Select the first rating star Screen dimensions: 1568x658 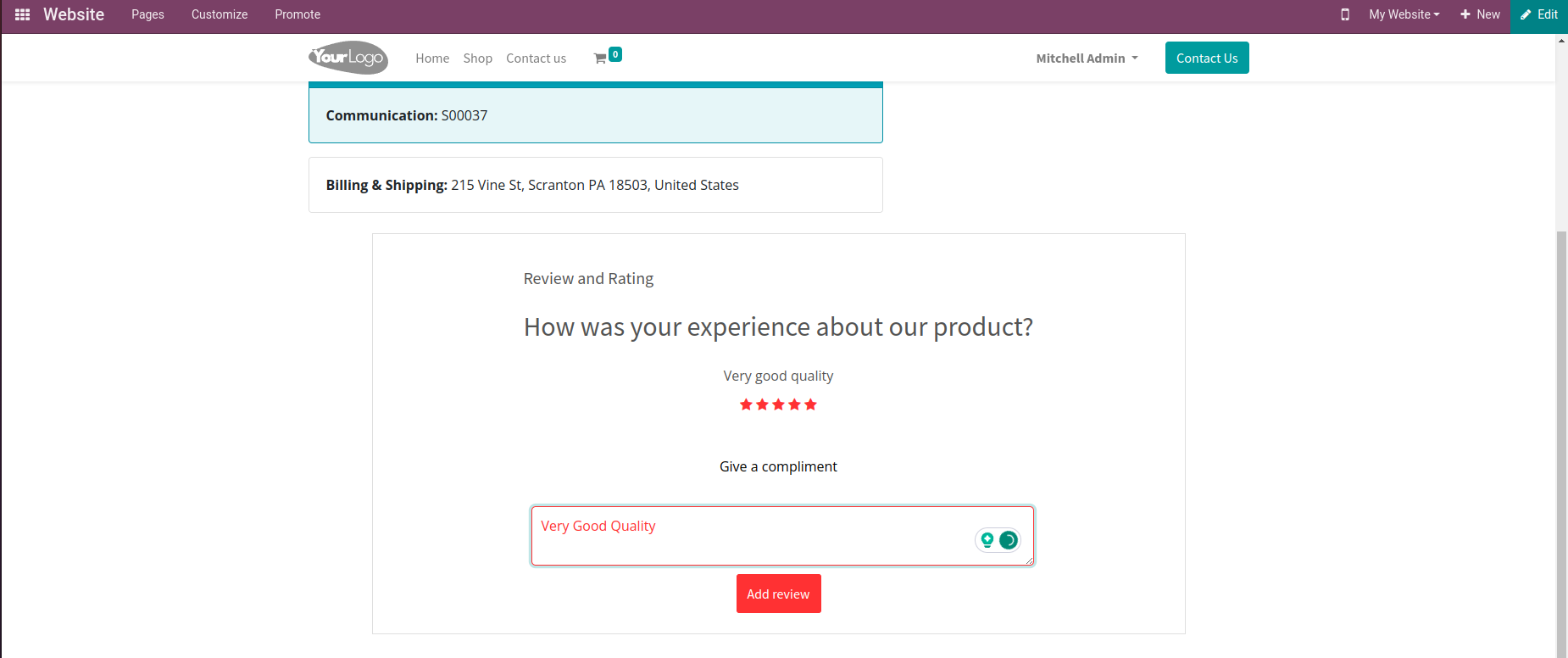pos(746,404)
